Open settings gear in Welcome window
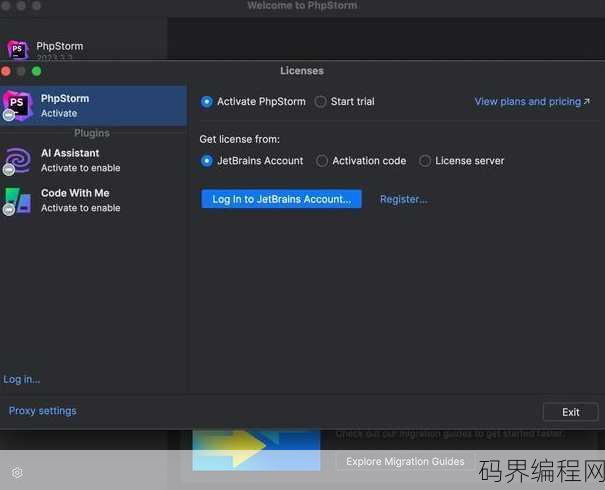605x490 pixels. click(x=17, y=473)
